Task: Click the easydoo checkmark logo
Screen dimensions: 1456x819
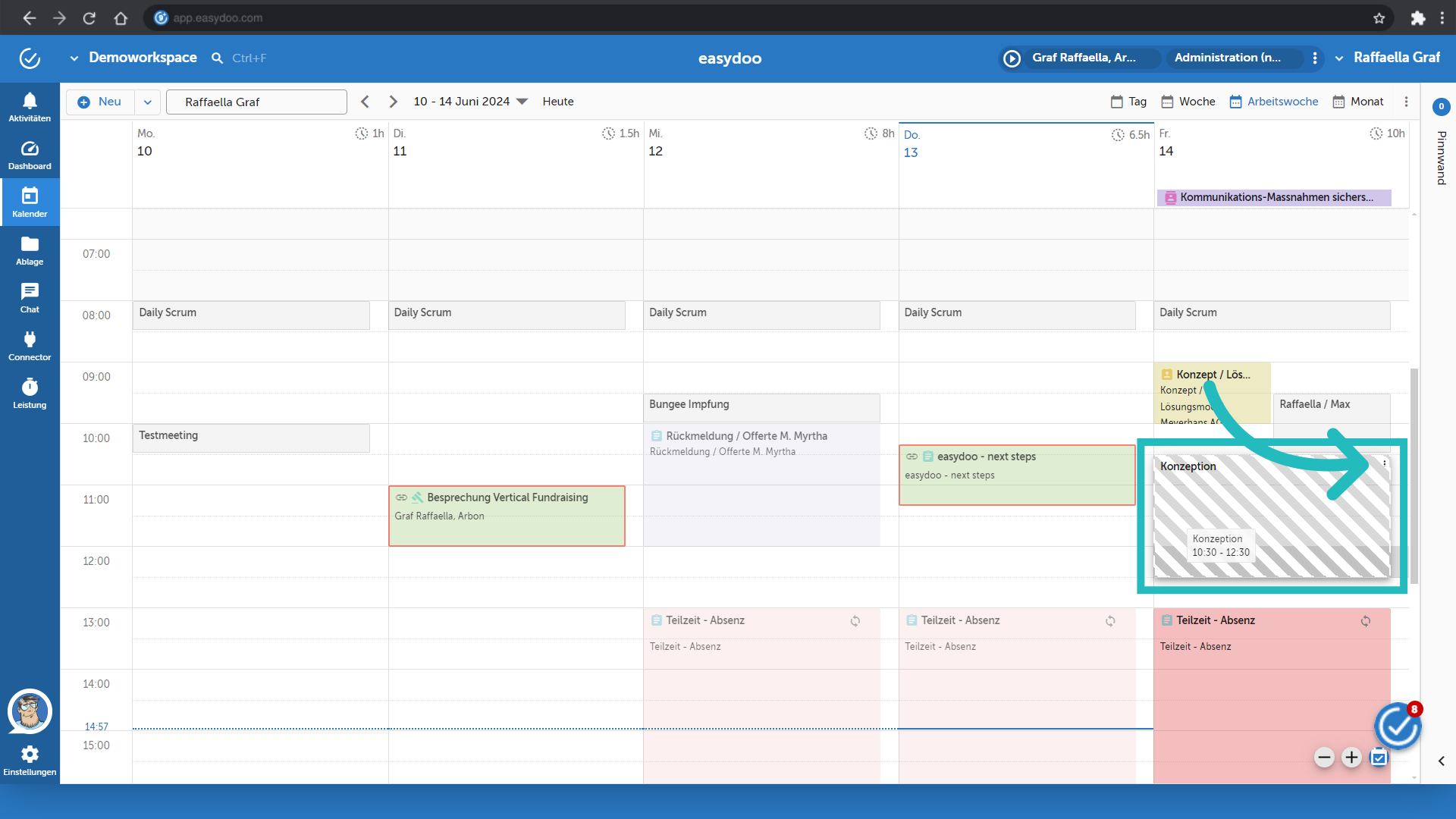Action: pos(30,58)
